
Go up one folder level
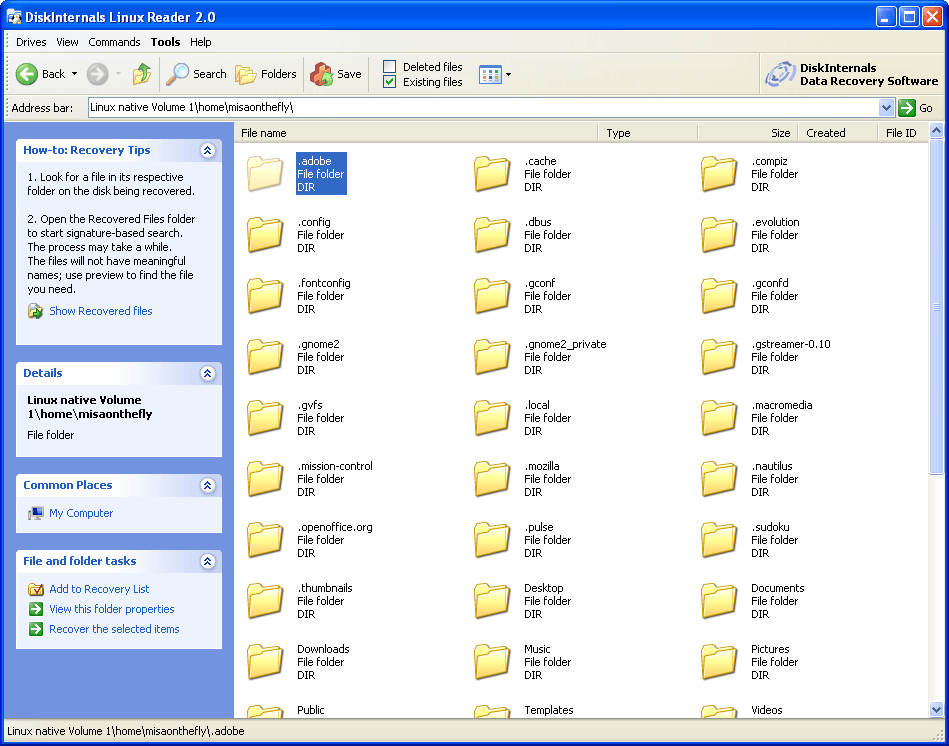coord(142,74)
